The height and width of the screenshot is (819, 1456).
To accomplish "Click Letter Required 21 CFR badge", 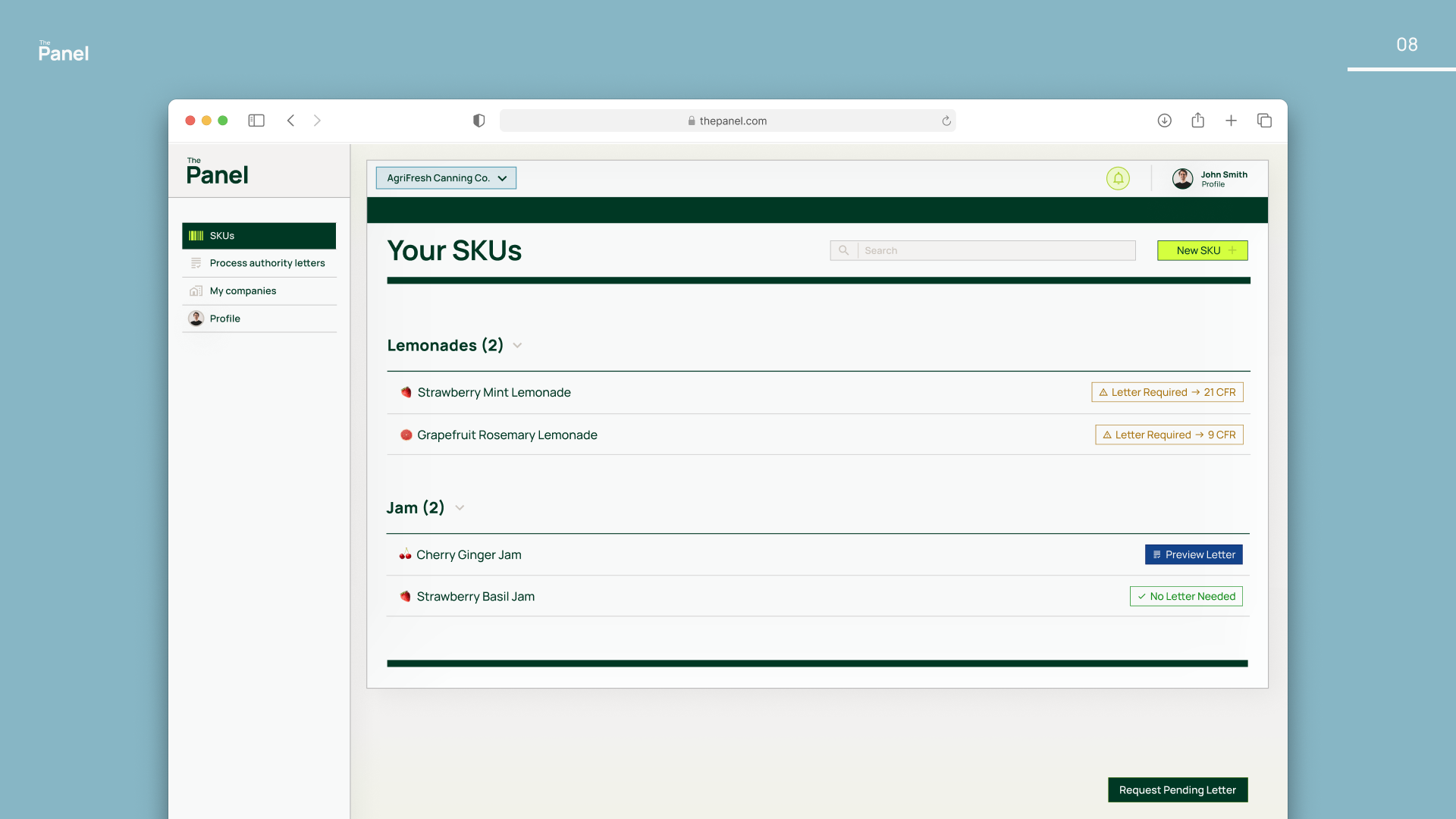I will point(1167,393).
